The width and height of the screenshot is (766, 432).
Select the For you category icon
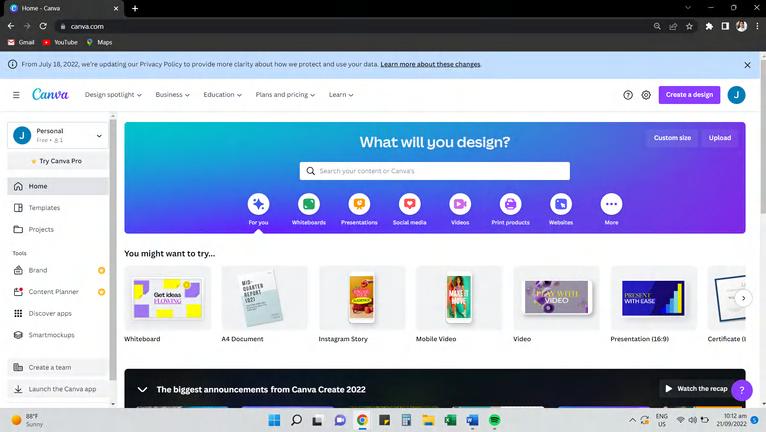(258, 204)
